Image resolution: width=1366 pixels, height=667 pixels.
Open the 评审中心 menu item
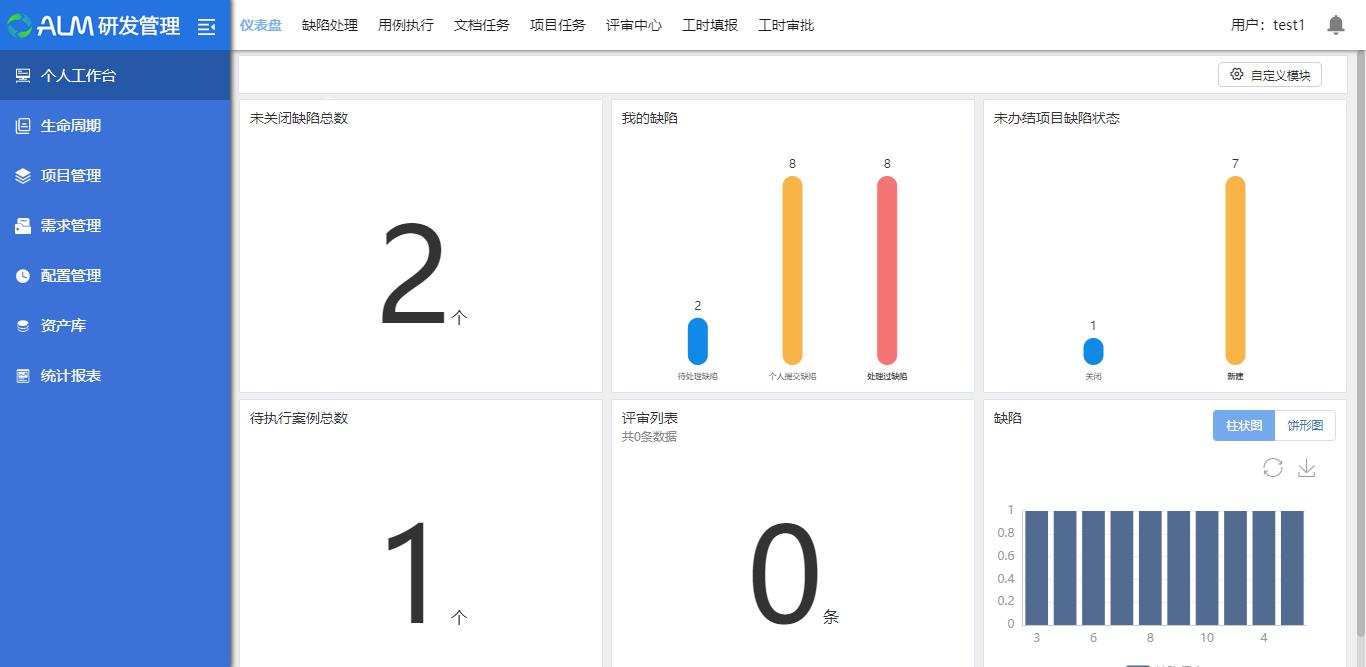coord(633,25)
